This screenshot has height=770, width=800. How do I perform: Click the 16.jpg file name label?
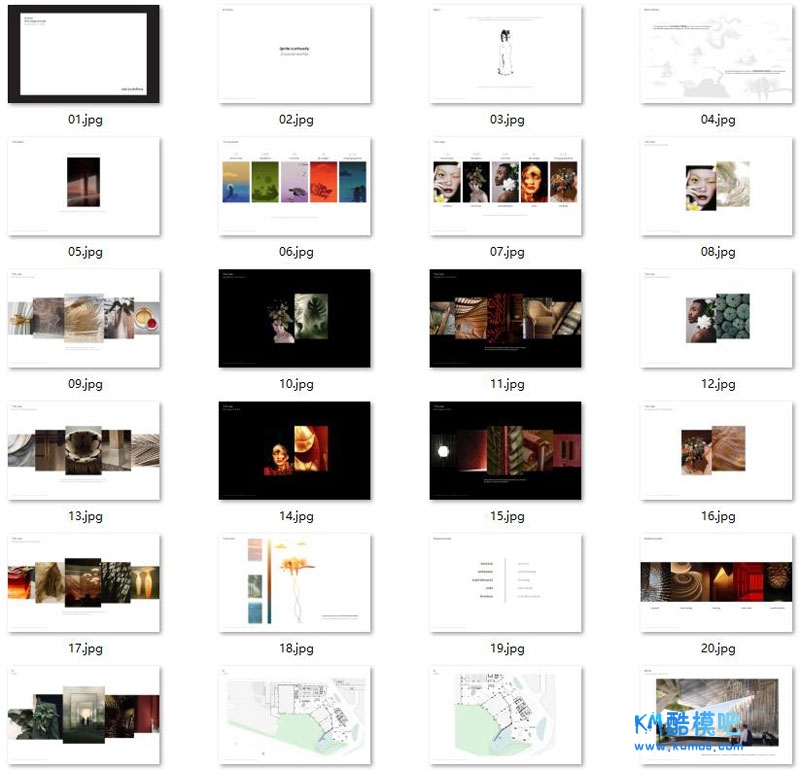pyautogui.click(x=718, y=517)
